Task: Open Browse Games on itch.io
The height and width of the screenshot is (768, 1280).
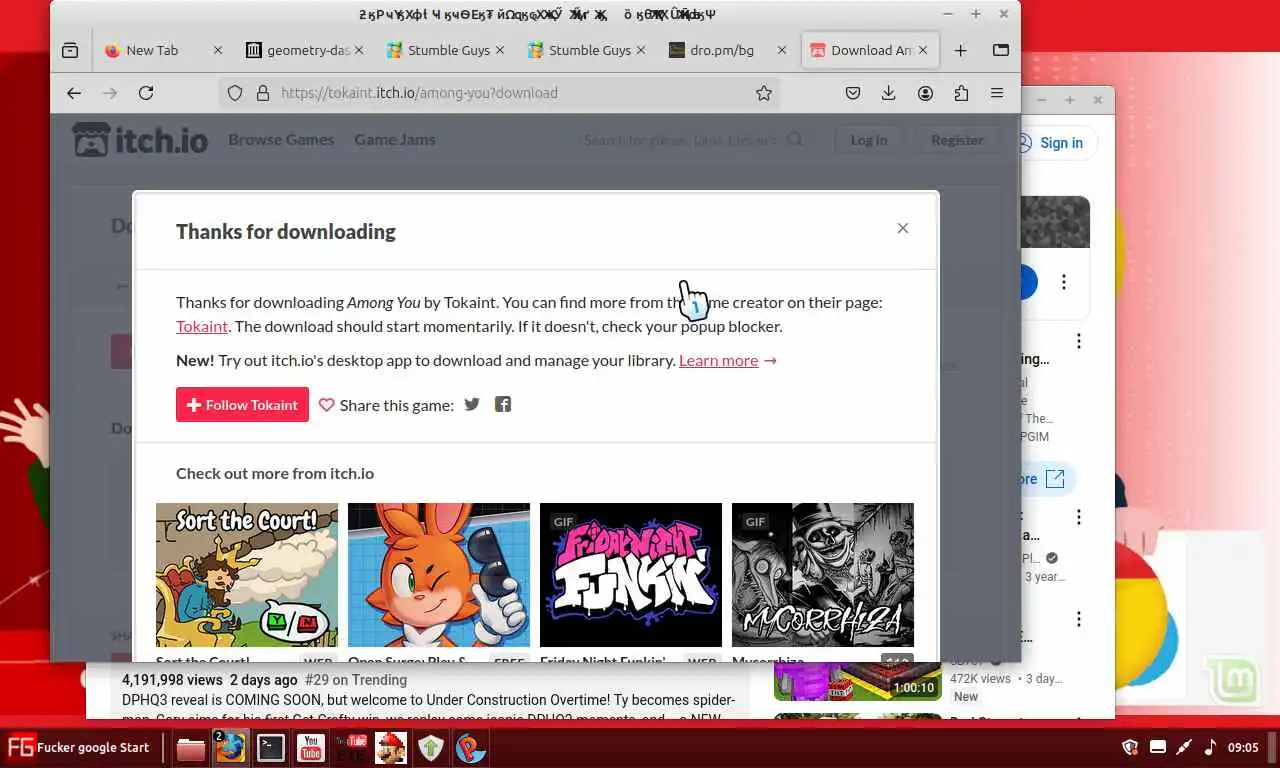Action: click(x=281, y=140)
